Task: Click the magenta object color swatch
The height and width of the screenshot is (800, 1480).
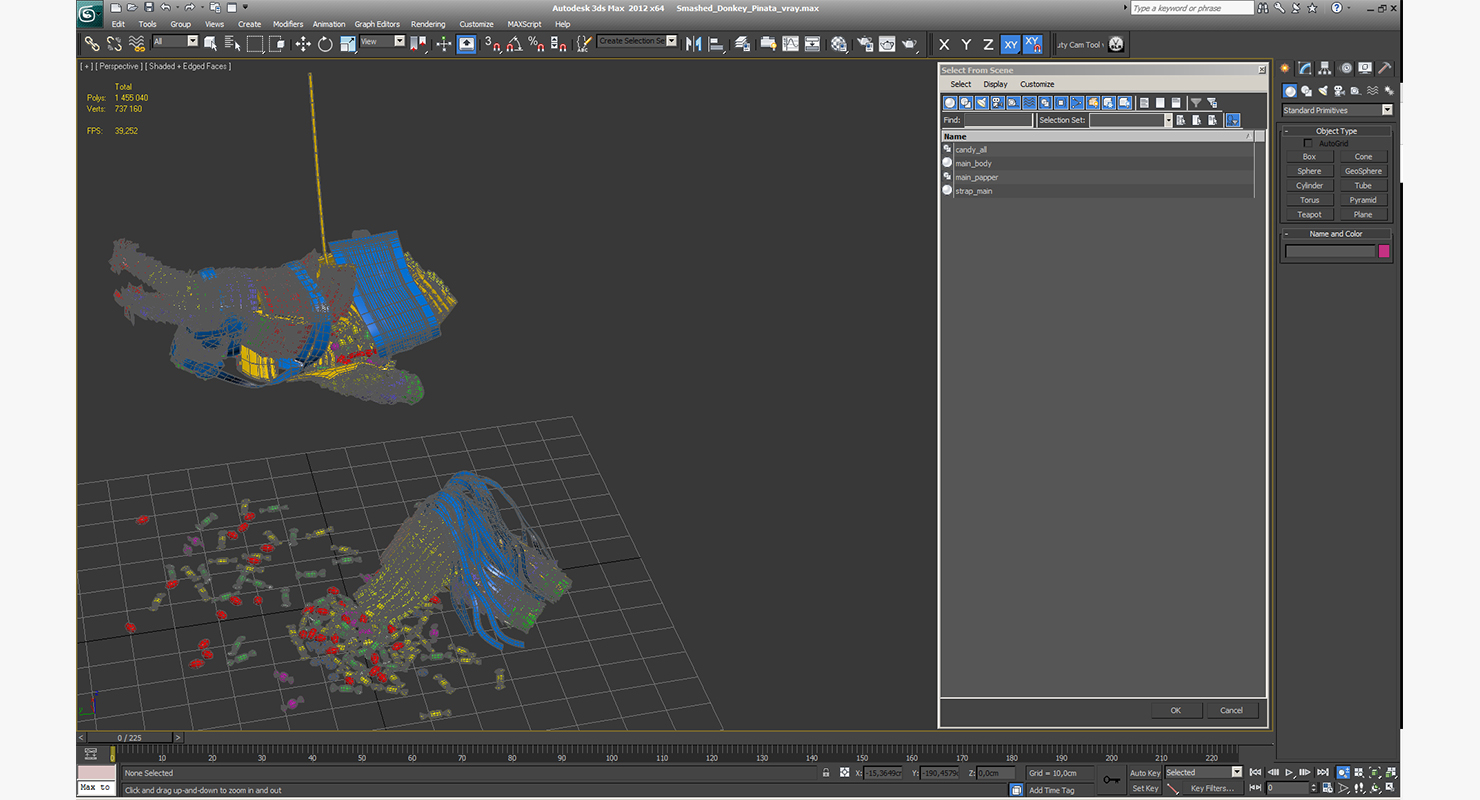Action: pos(1385,251)
